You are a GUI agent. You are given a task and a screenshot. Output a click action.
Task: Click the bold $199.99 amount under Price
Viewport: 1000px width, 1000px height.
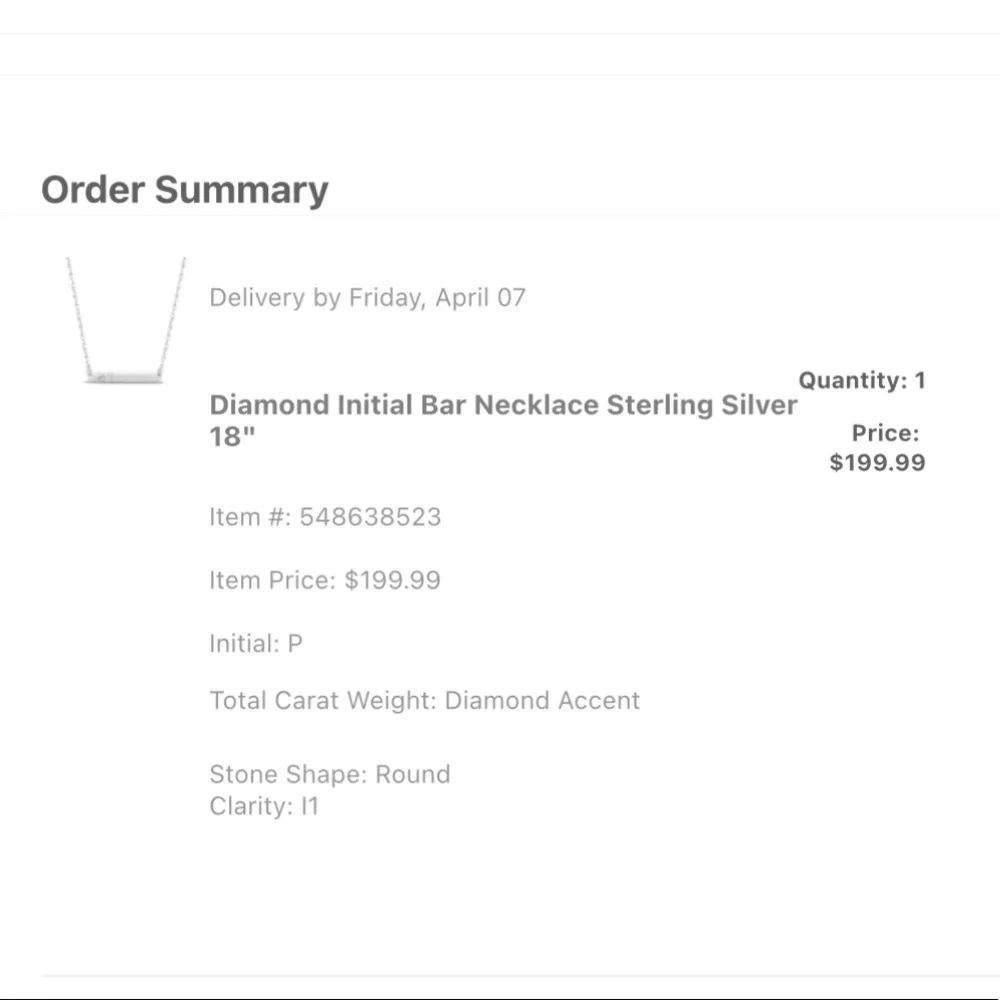coord(877,463)
